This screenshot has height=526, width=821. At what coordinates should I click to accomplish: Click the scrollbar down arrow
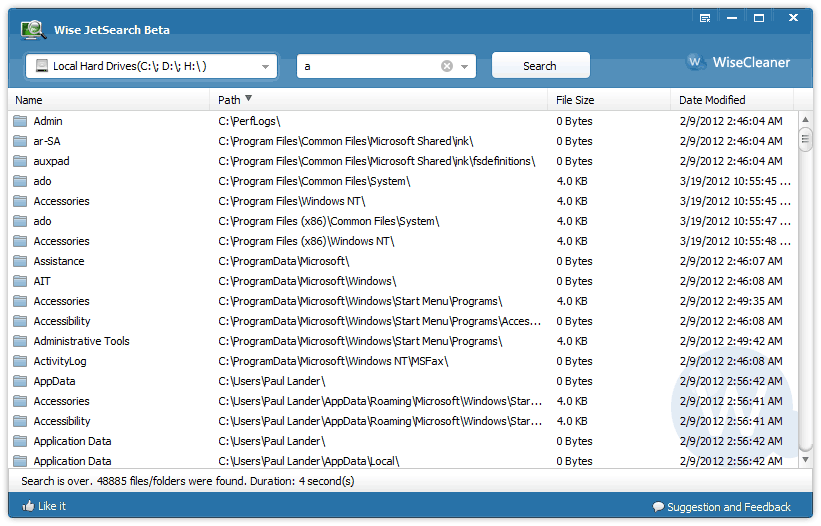pyautogui.click(x=805, y=460)
